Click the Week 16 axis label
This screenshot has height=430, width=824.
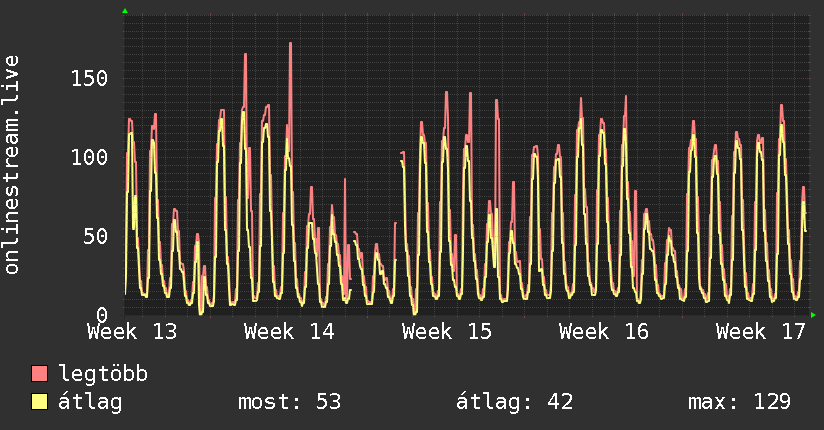604,332
